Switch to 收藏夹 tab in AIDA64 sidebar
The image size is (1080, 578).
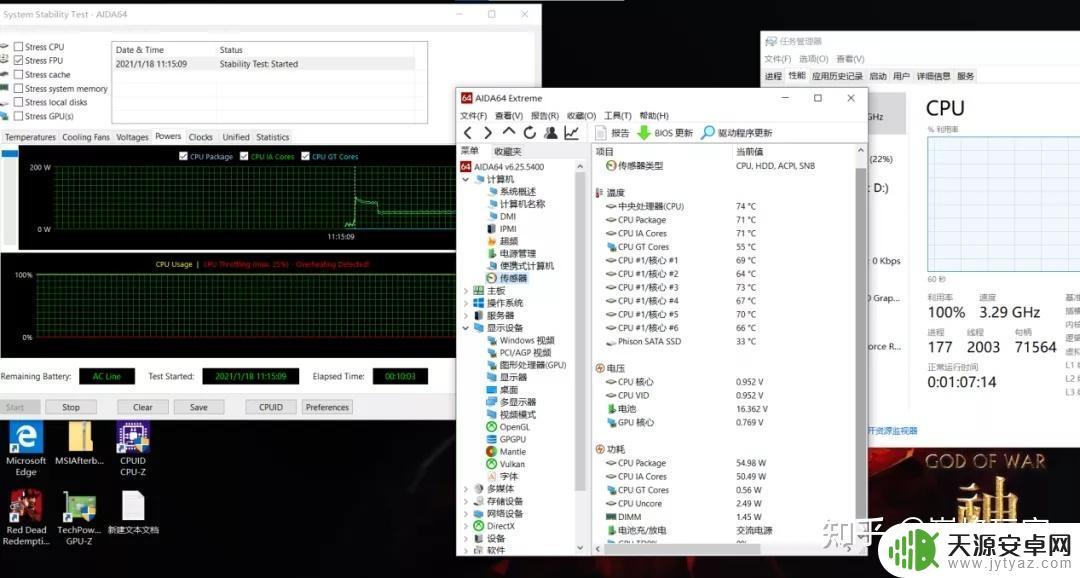[x=508, y=151]
